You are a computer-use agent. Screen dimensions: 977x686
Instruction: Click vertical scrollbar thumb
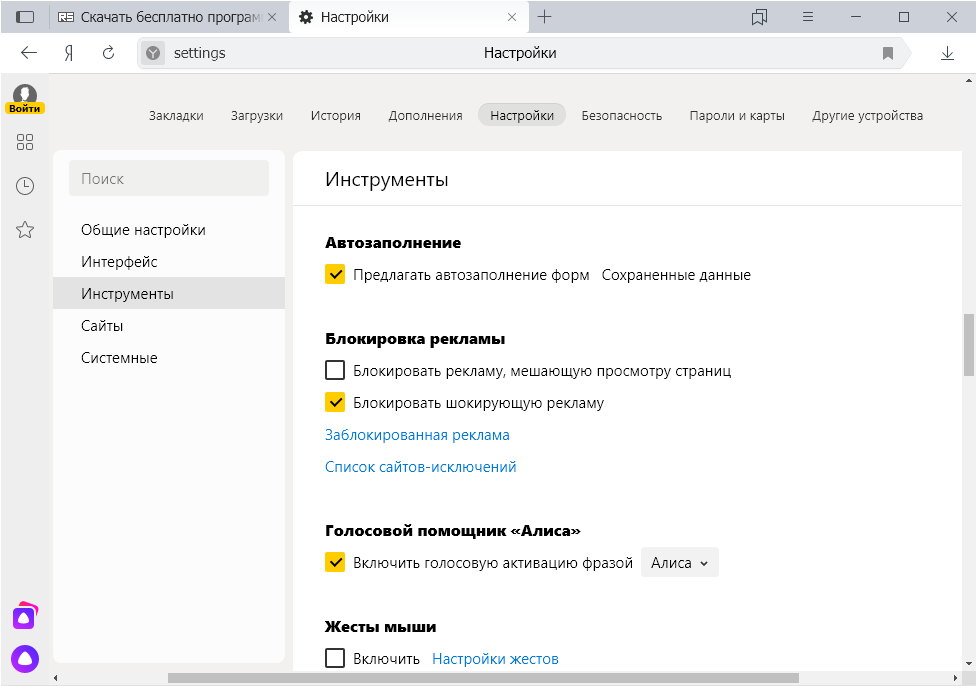(969, 345)
